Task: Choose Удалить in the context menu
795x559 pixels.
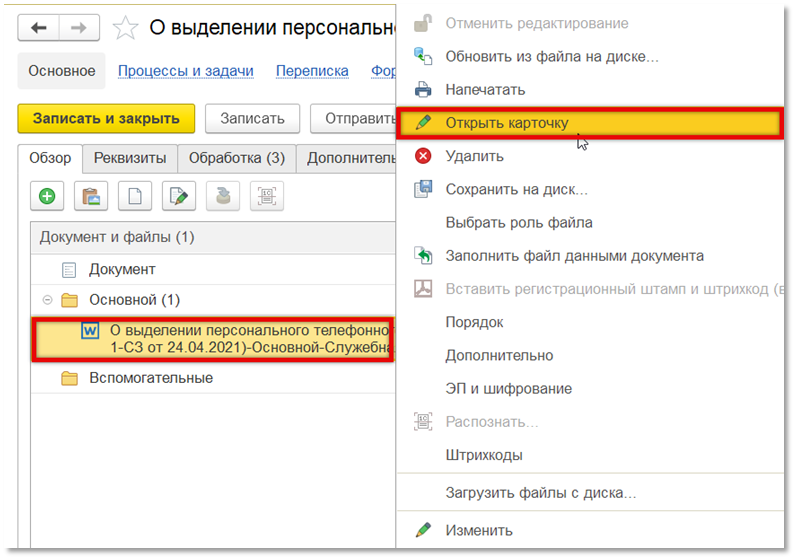Action: [x=474, y=156]
